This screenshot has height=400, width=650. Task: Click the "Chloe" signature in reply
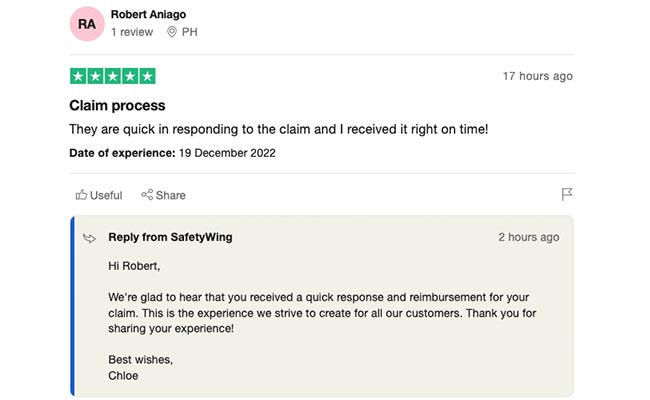click(125, 375)
